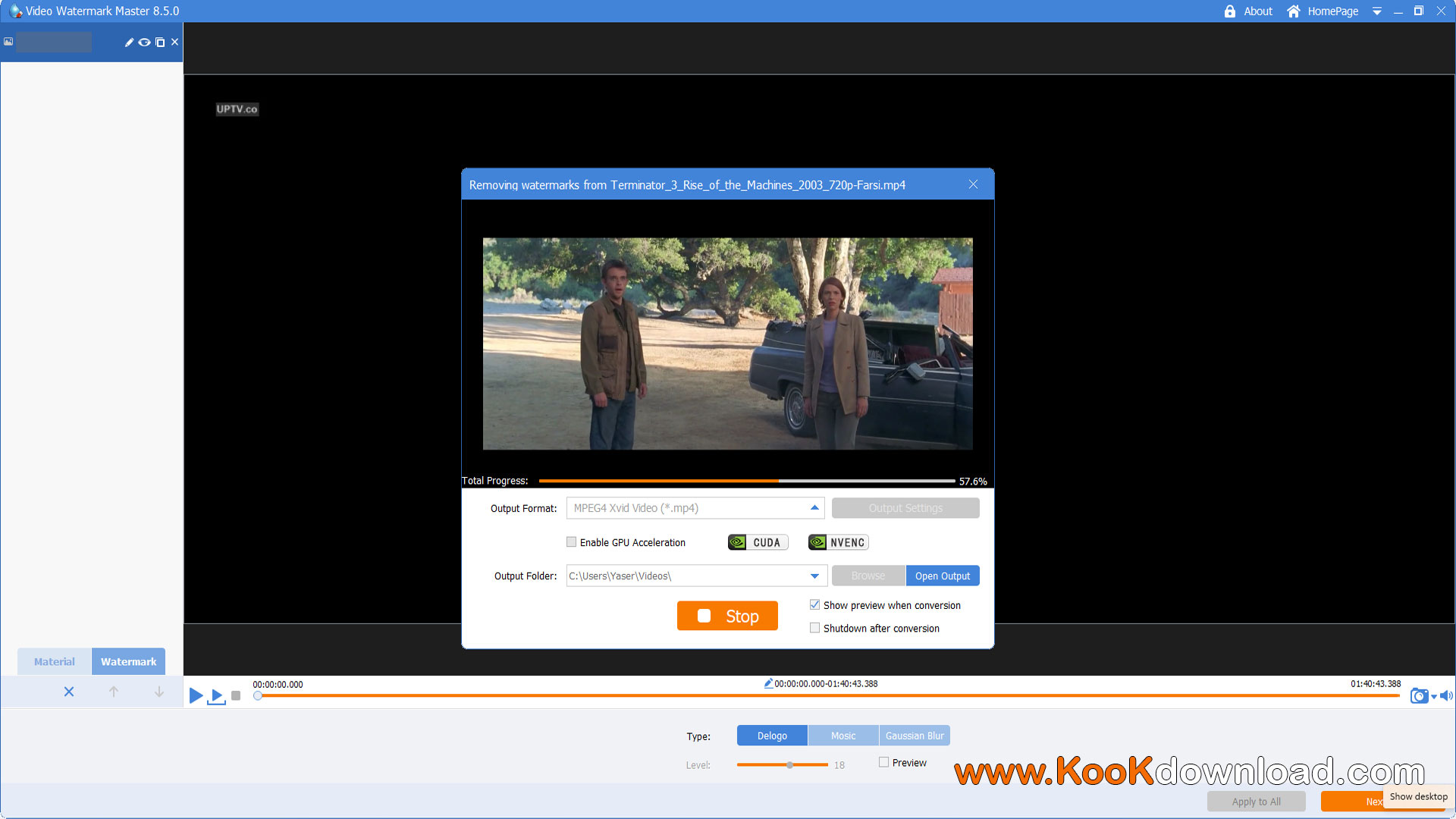Click the pencil edit icon in material header
The height and width of the screenshot is (819, 1456).
[x=130, y=42]
